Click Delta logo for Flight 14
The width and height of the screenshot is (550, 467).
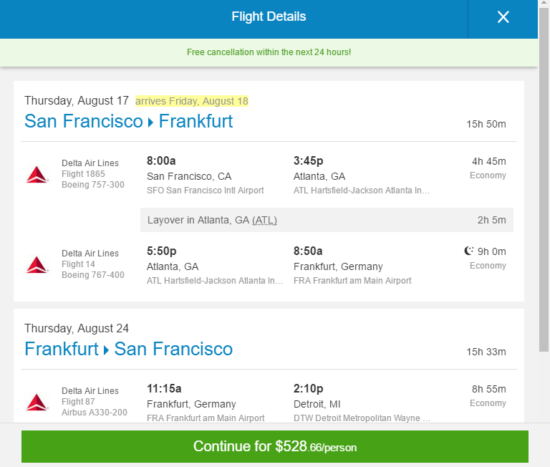coord(37,265)
